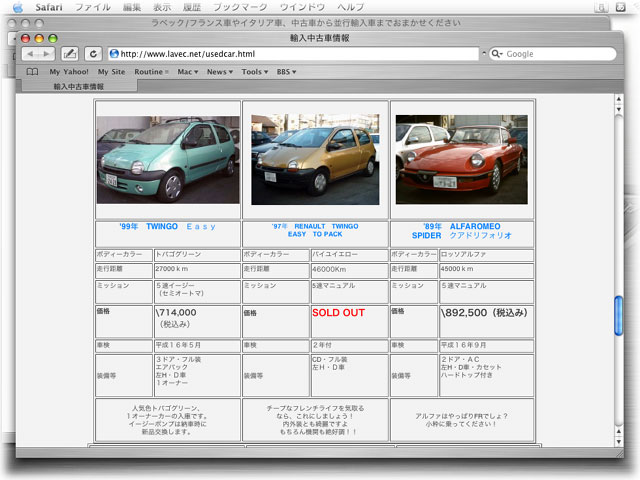Open the News bookmarks dropdown
Viewport: 640px width, 480px height.
(x=218, y=72)
